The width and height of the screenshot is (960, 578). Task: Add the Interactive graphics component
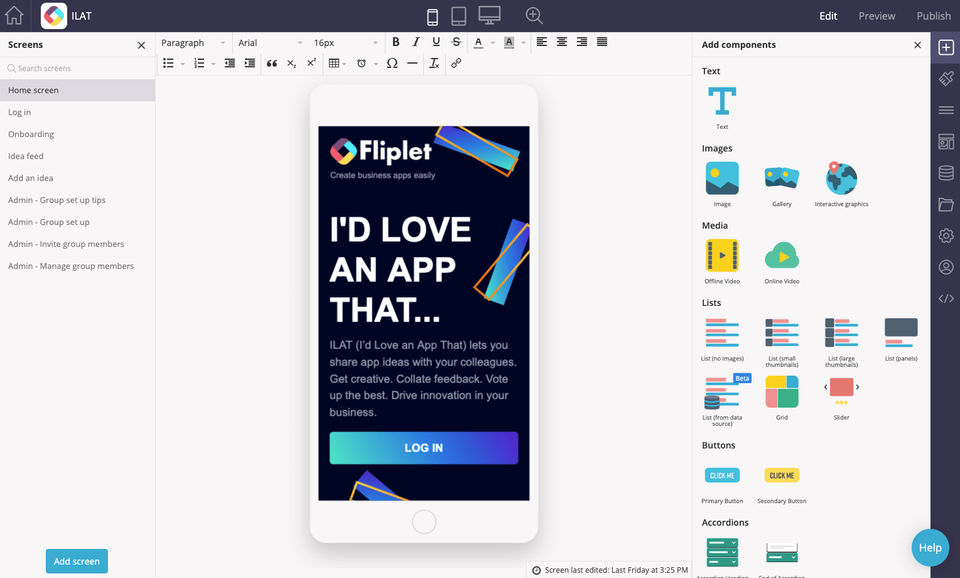pyautogui.click(x=841, y=180)
